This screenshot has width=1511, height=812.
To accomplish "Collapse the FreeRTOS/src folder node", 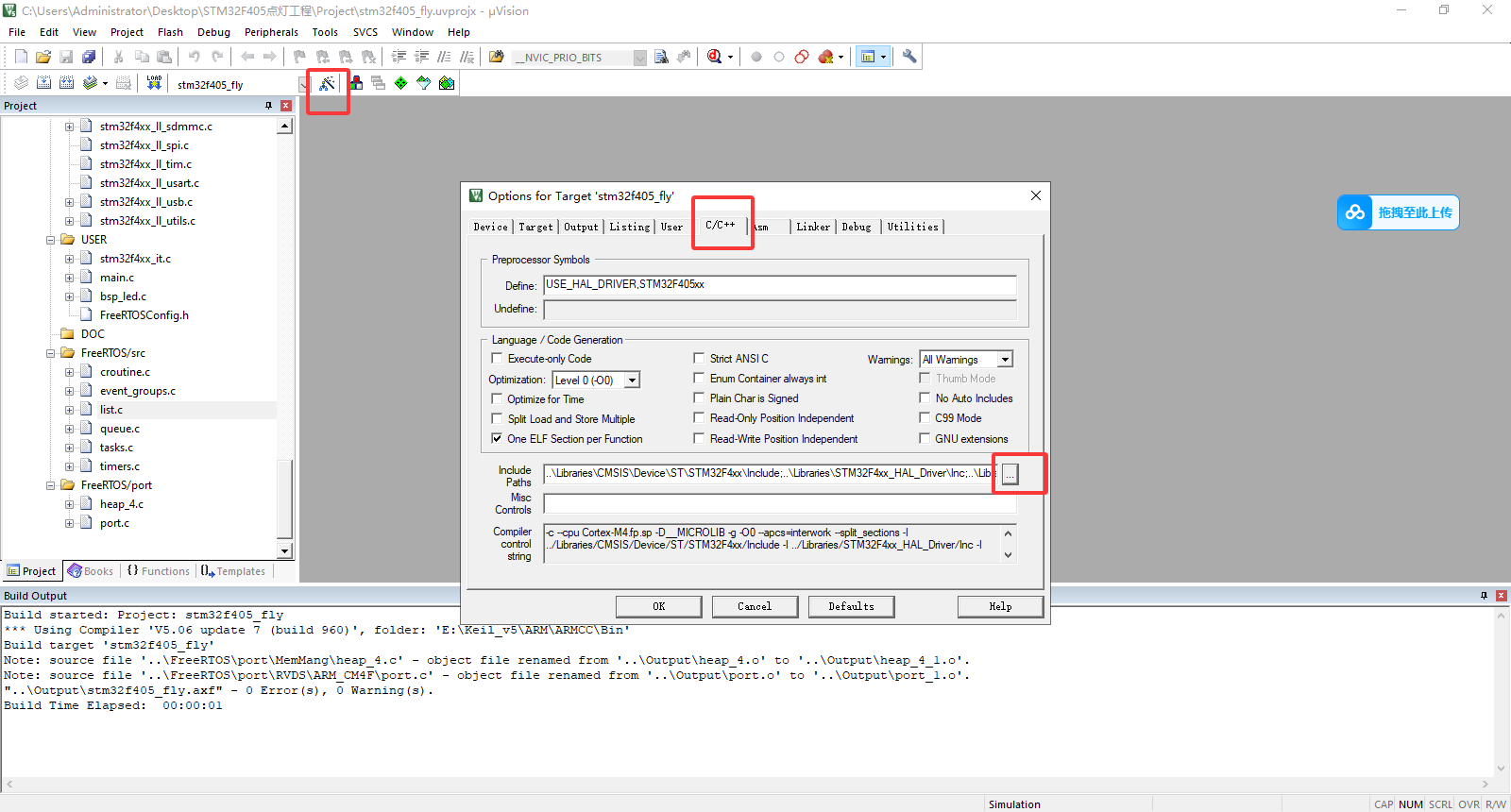I will click(x=51, y=353).
